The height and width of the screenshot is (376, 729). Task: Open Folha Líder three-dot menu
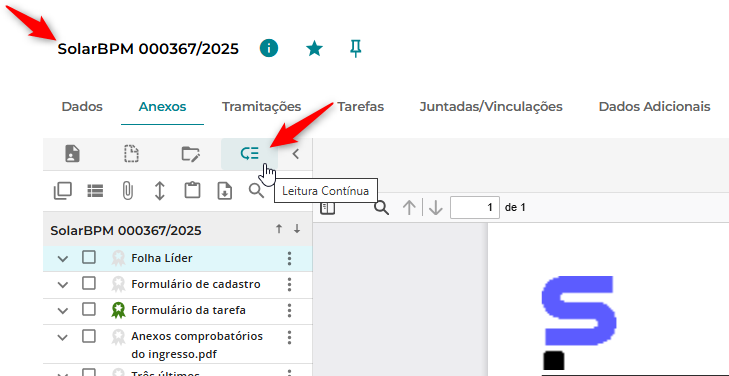click(289, 258)
